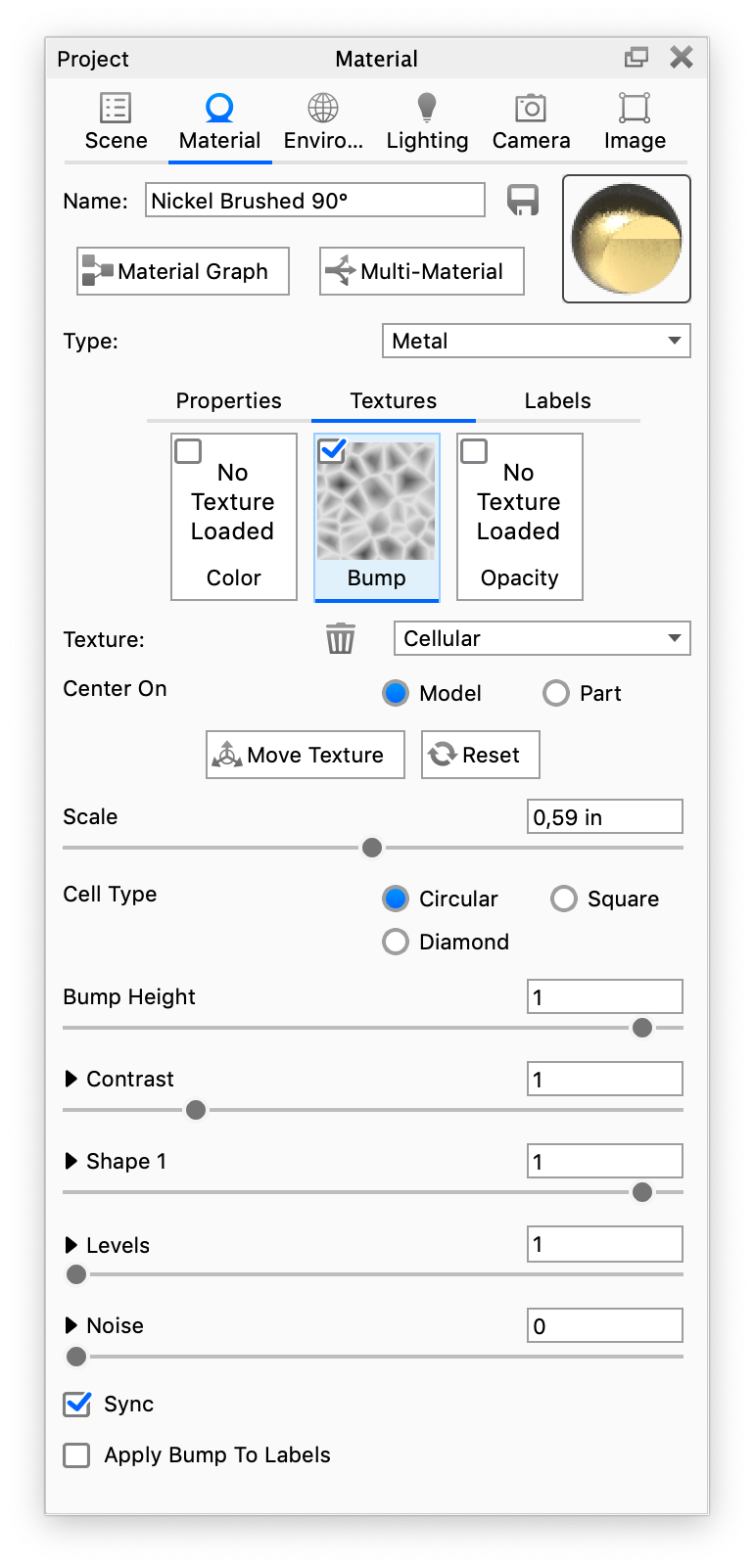Open the Type dropdown showing Metal
This screenshot has width=754, height=1568.
(x=537, y=341)
